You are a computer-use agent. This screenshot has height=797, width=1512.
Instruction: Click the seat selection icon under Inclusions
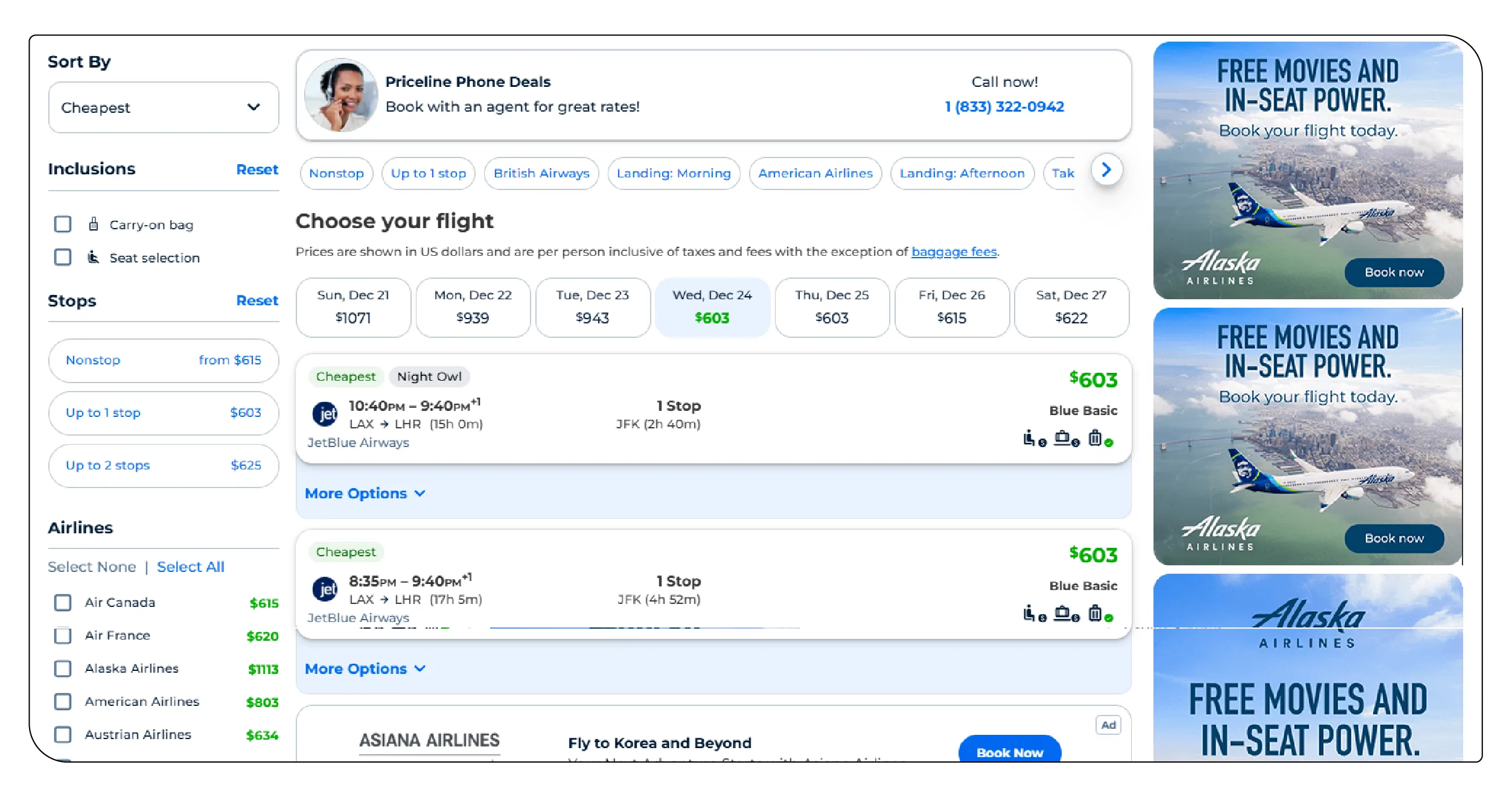pyautogui.click(x=93, y=258)
